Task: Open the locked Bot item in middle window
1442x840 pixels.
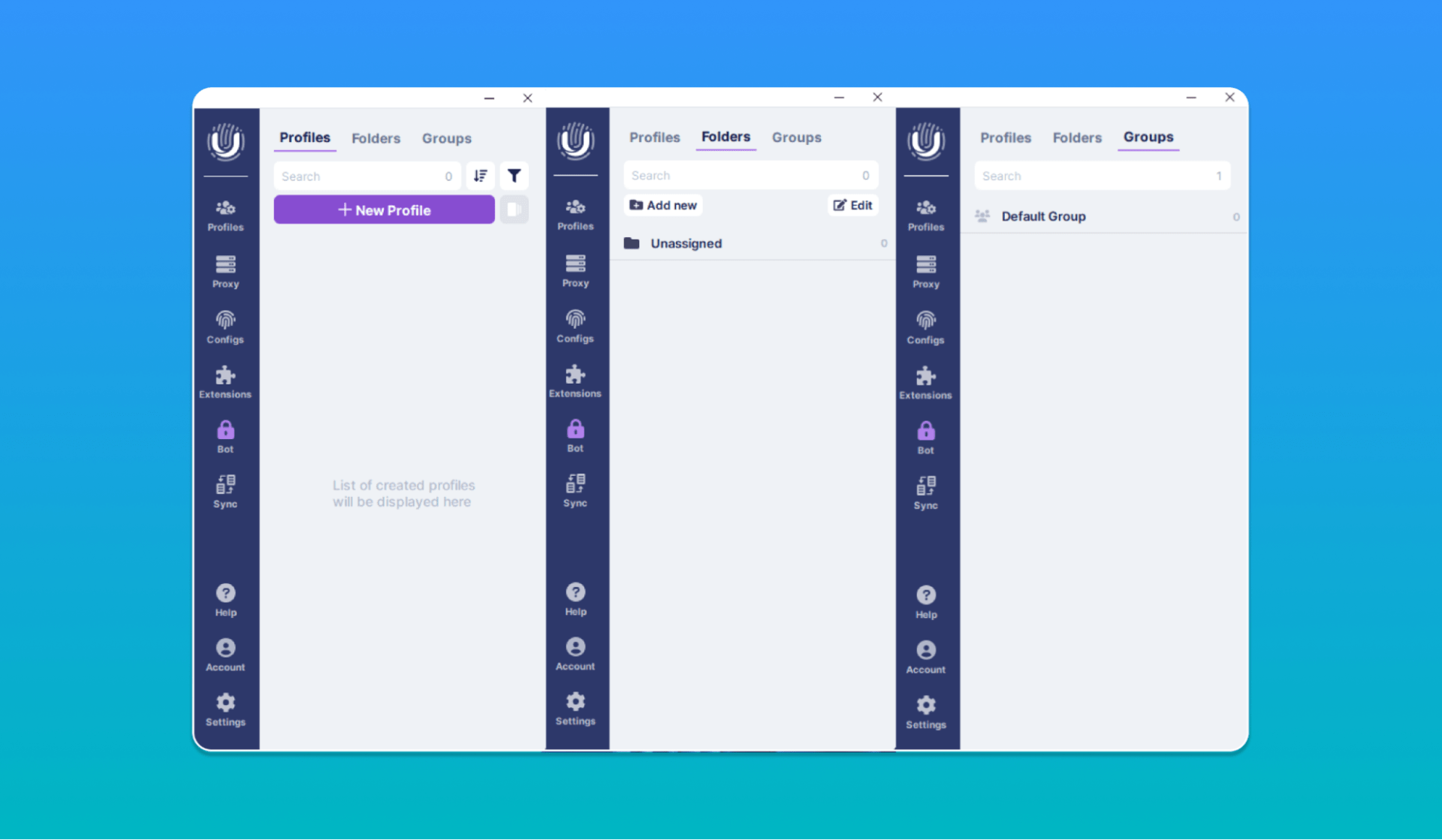Action: [x=575, y=436]
